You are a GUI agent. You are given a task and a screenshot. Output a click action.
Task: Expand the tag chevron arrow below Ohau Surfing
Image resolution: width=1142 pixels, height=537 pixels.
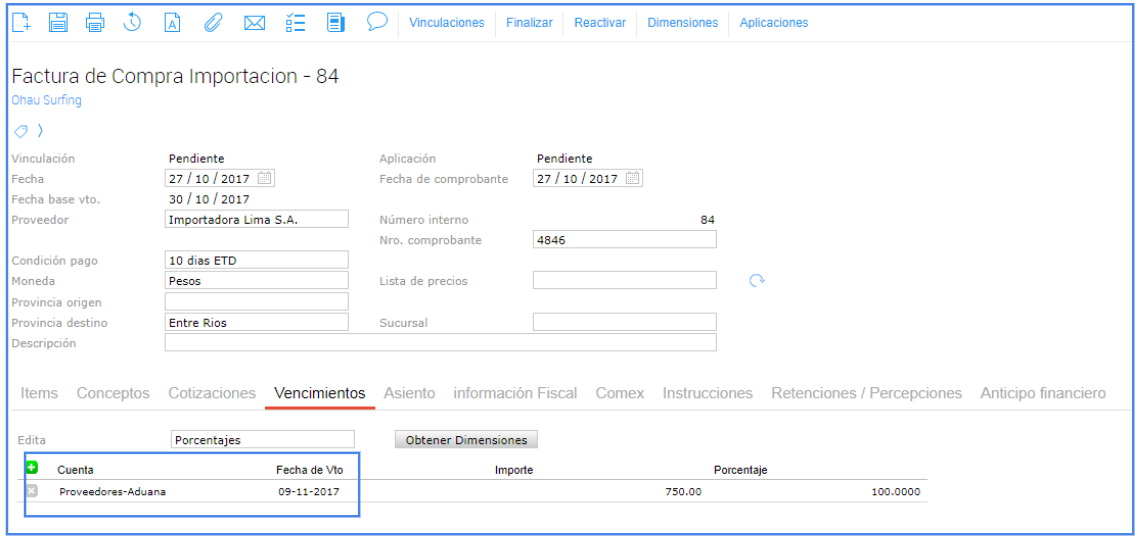(41, 131)
